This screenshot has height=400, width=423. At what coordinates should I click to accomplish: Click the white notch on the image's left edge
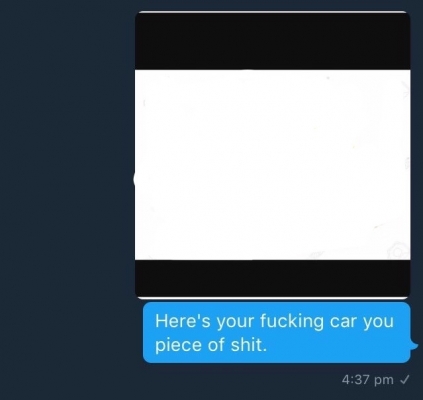134,179
